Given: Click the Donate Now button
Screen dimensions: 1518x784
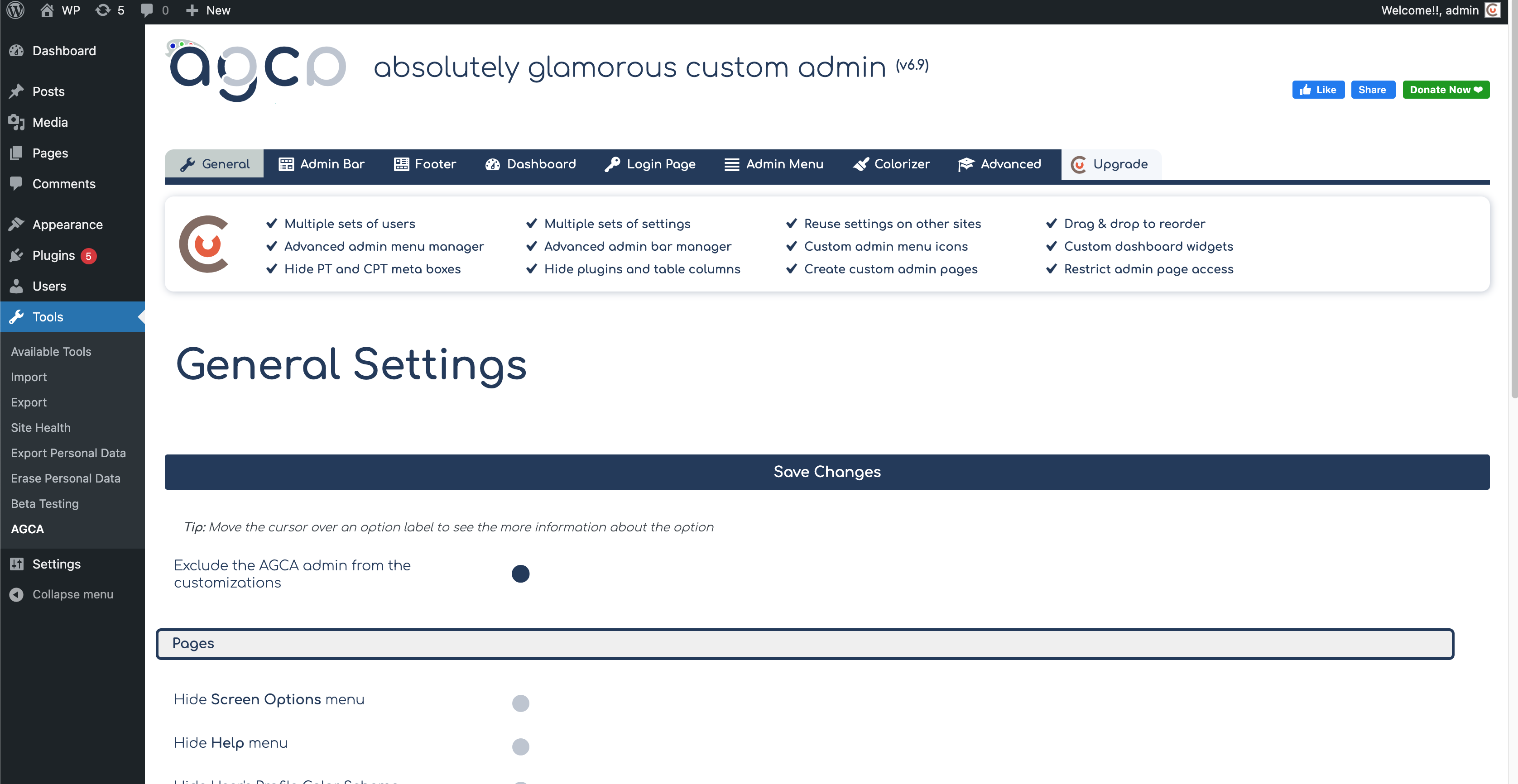Looking at the screenshot, I should point(1446,90).
